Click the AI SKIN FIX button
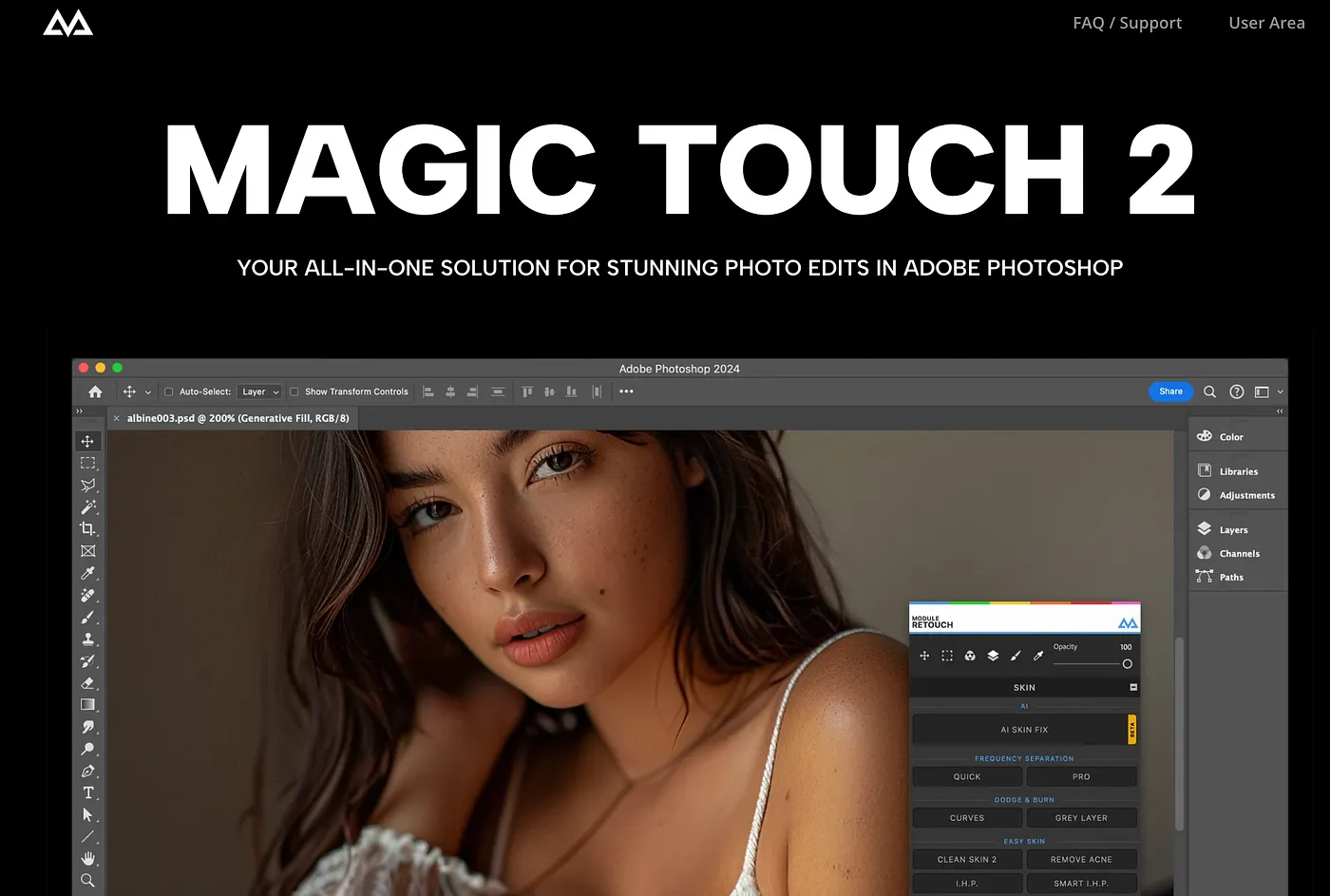The width and height of the screenshot is (1330, 896). [x=1024, y=730]
